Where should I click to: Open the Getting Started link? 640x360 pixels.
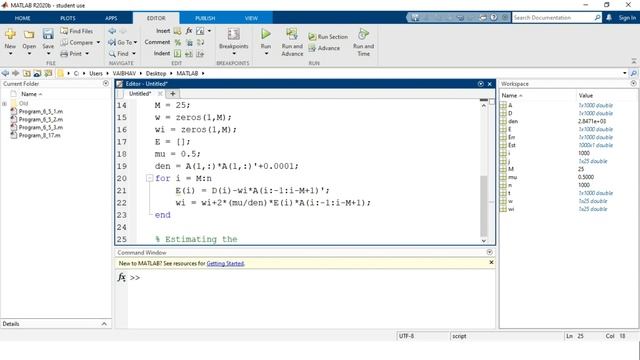225,264
